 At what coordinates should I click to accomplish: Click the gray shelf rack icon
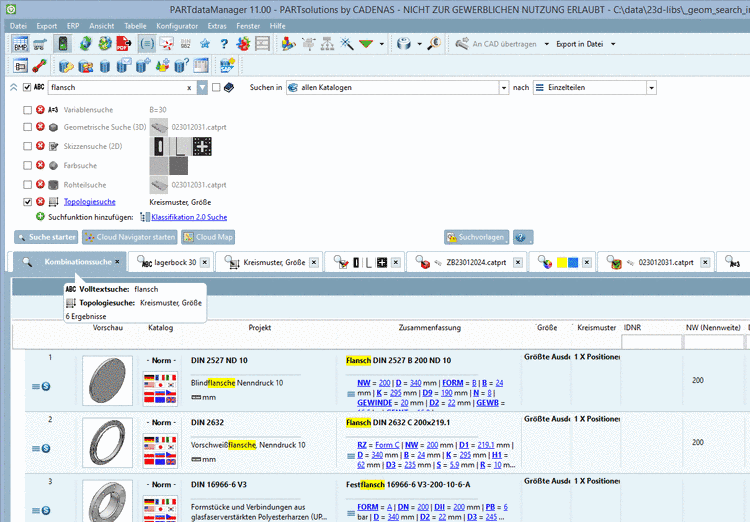(263, 44)
